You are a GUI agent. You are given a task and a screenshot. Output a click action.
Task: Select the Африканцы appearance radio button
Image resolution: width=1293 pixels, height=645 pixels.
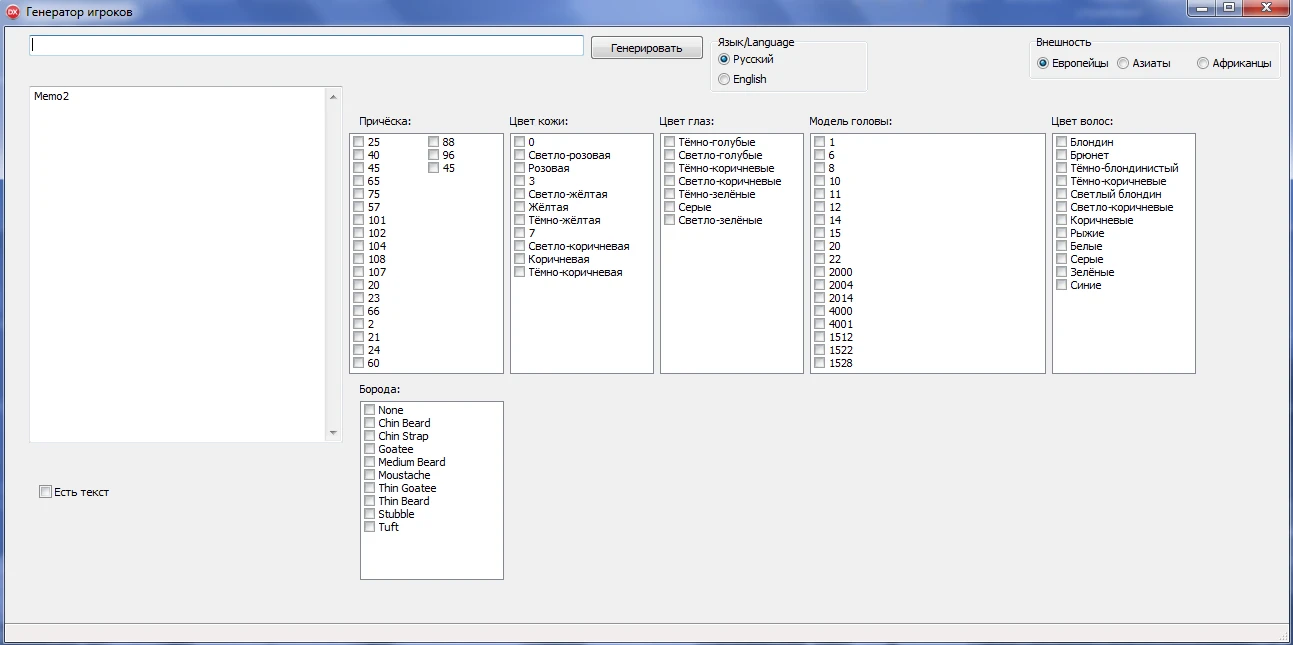pos(1203,63)
